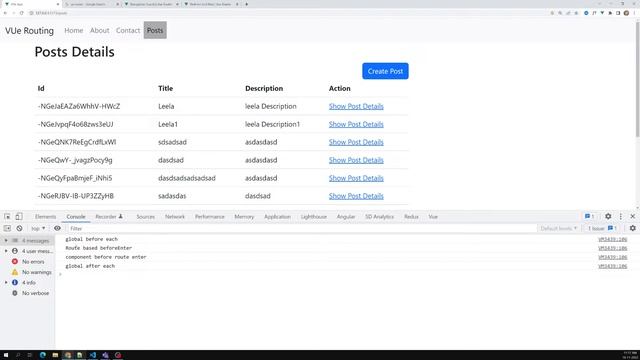
Task: Focus the console Filter input field
Action: click(x=301, y=228)
